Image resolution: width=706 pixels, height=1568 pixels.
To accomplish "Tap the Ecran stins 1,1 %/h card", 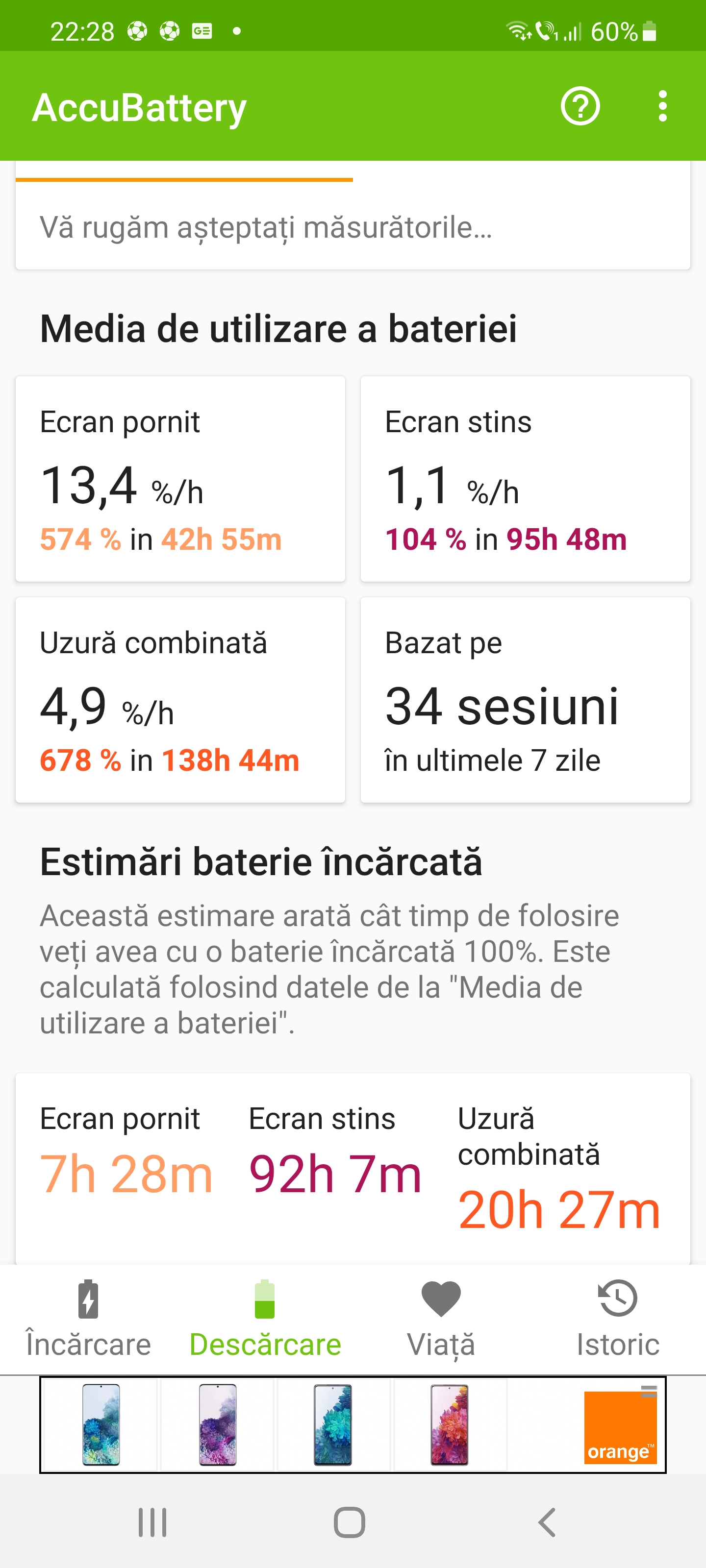I will (525, 479).
